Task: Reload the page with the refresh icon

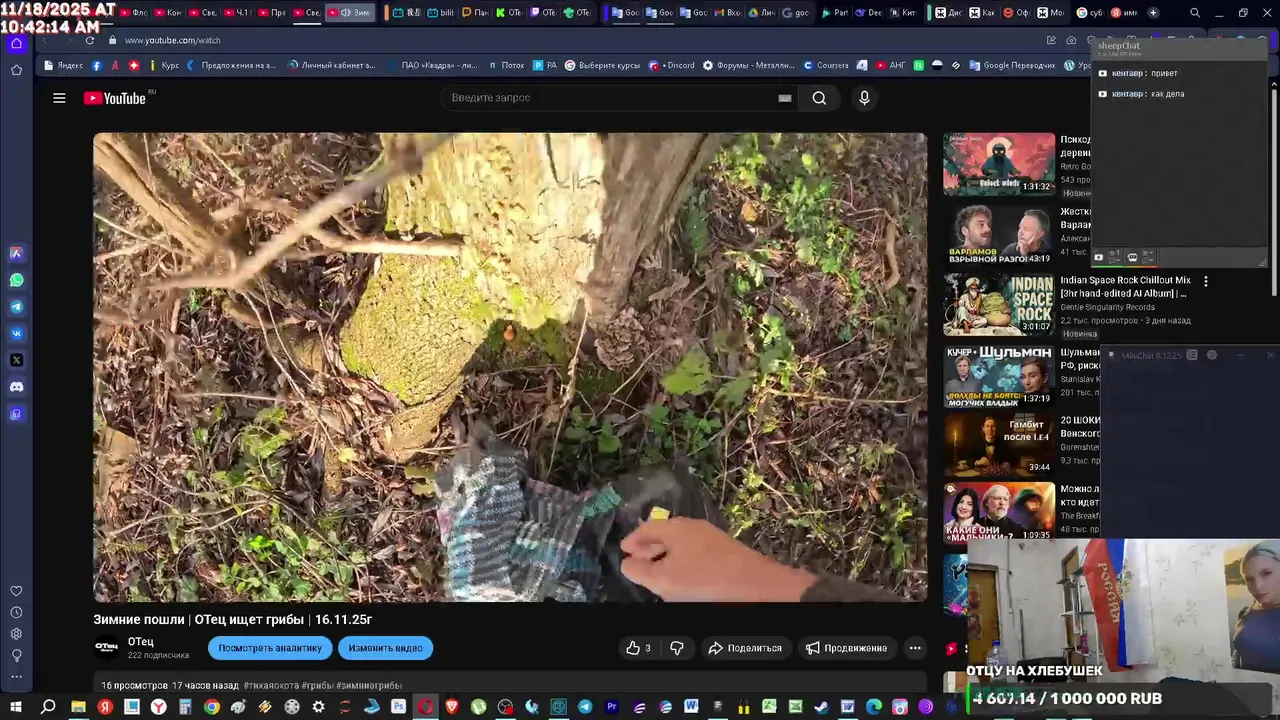Action: 90,40
